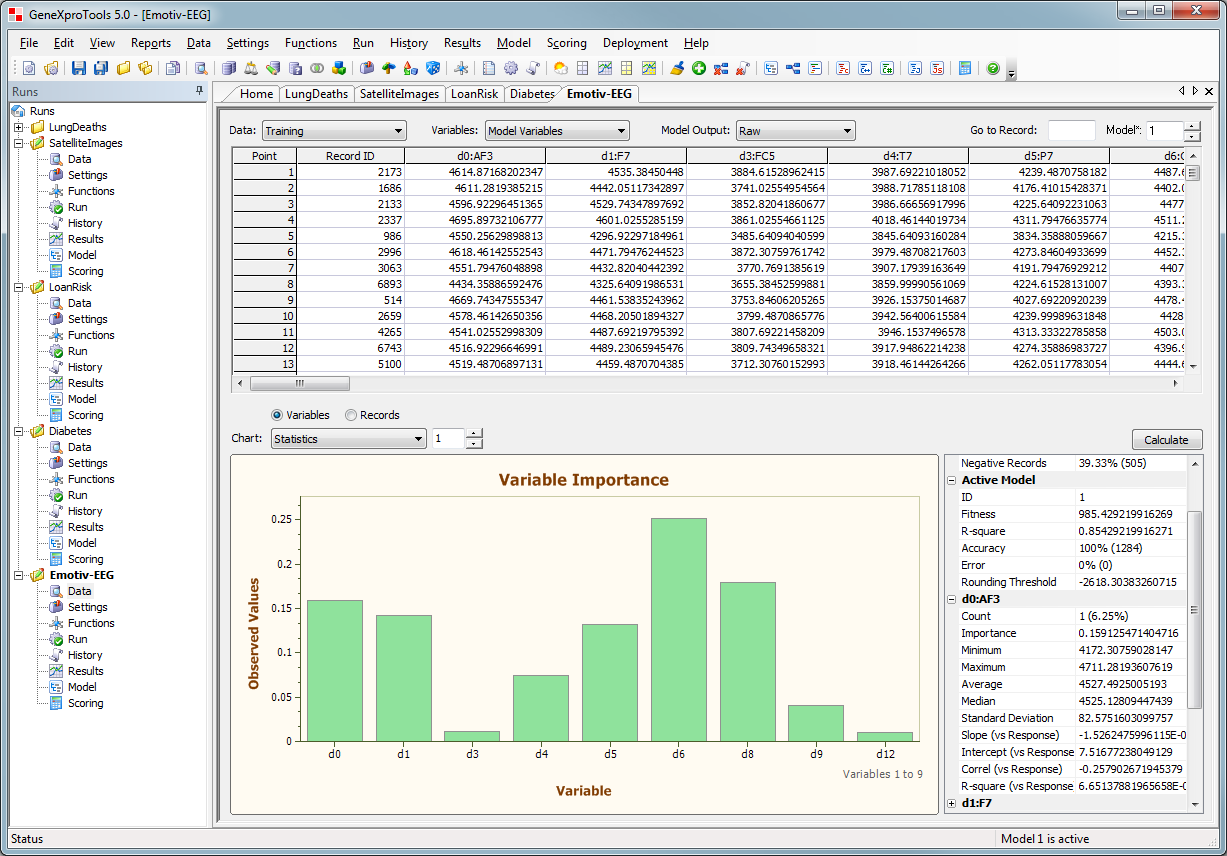This screenshot has height=856, width=1227.
Task: Open the Scoring menu
Action: (567, 43)
